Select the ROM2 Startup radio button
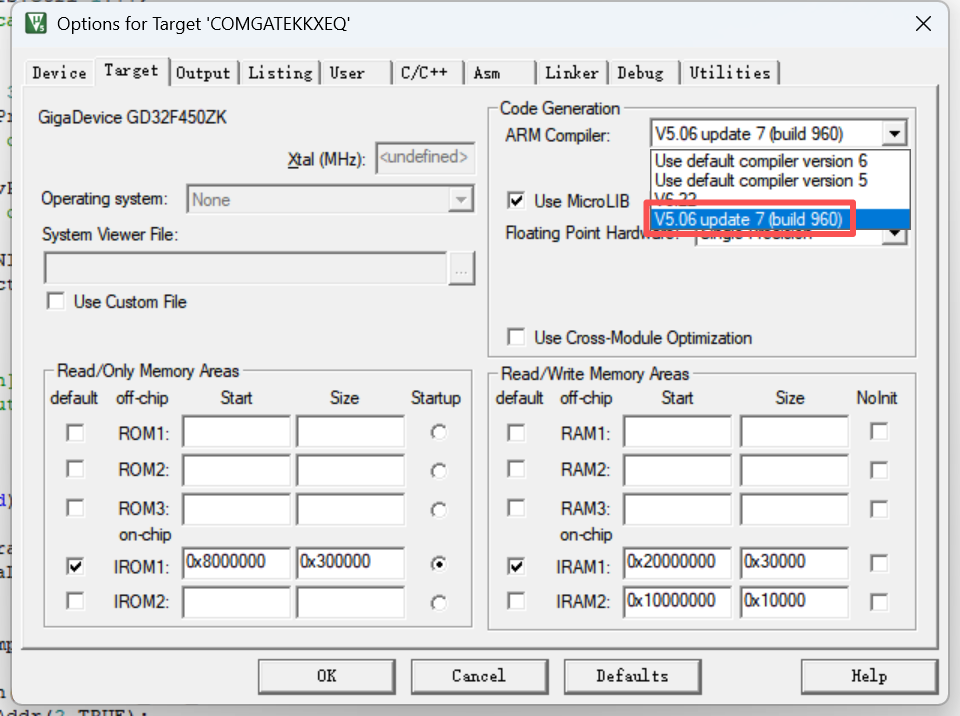This screenshot has width=960, height=716. click(438, 471)
